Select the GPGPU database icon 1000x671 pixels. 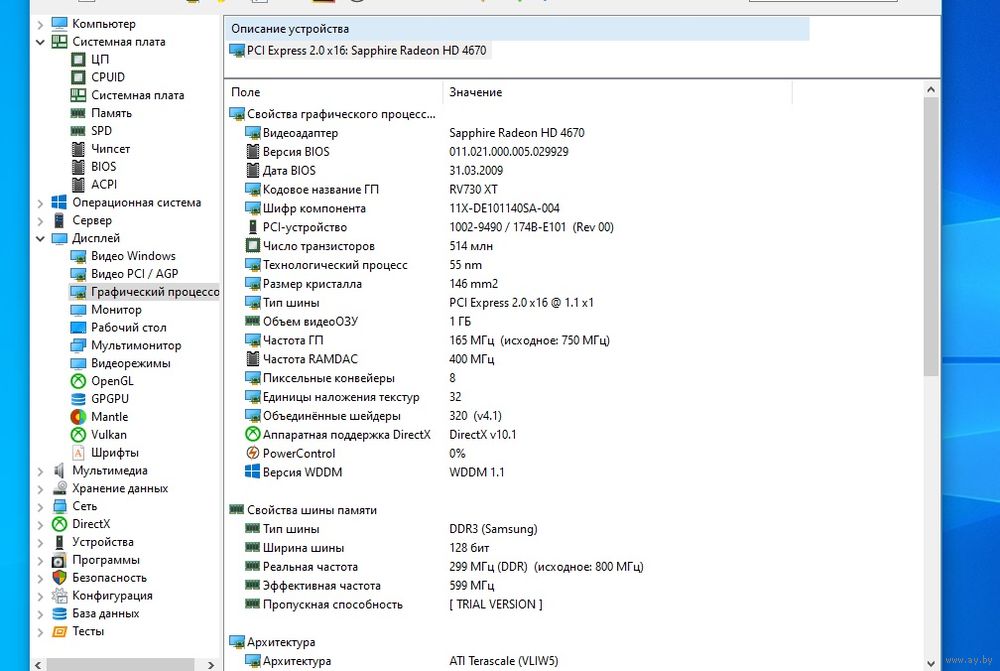pyautogui.click(x=78, y=399)
